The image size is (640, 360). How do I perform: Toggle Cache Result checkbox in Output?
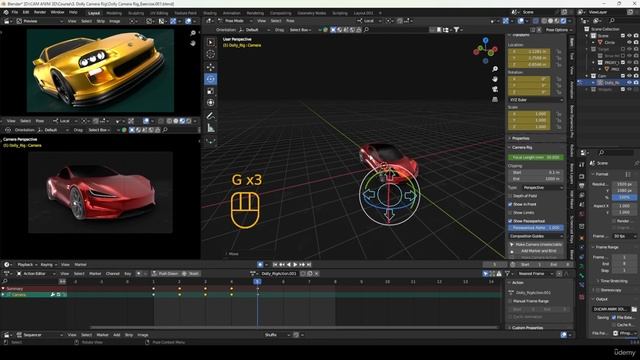(x=614, y=324)
